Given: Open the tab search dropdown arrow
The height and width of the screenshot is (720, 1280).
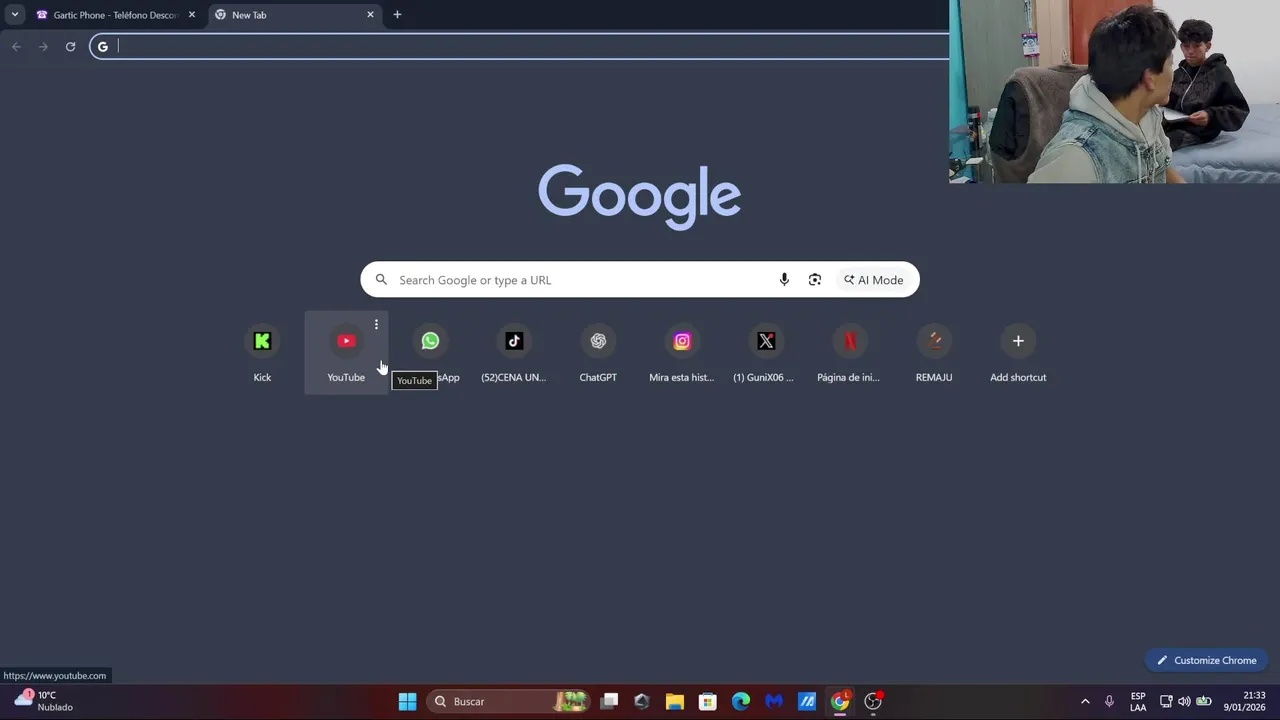Looking at the screenshot, I should coord(15,15).
